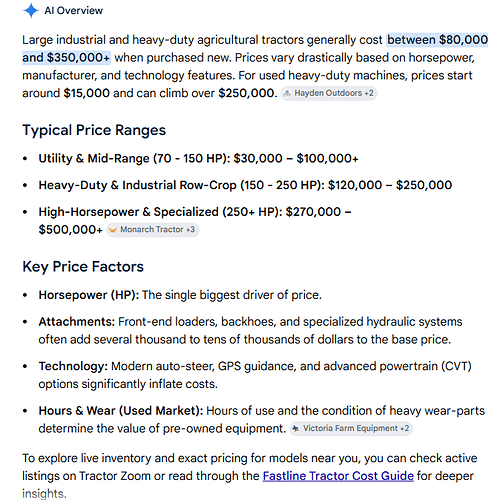The height and width of the screenshot is (500, 502).
Task: Click the AI Overview label text
Action: click(74, 11)
